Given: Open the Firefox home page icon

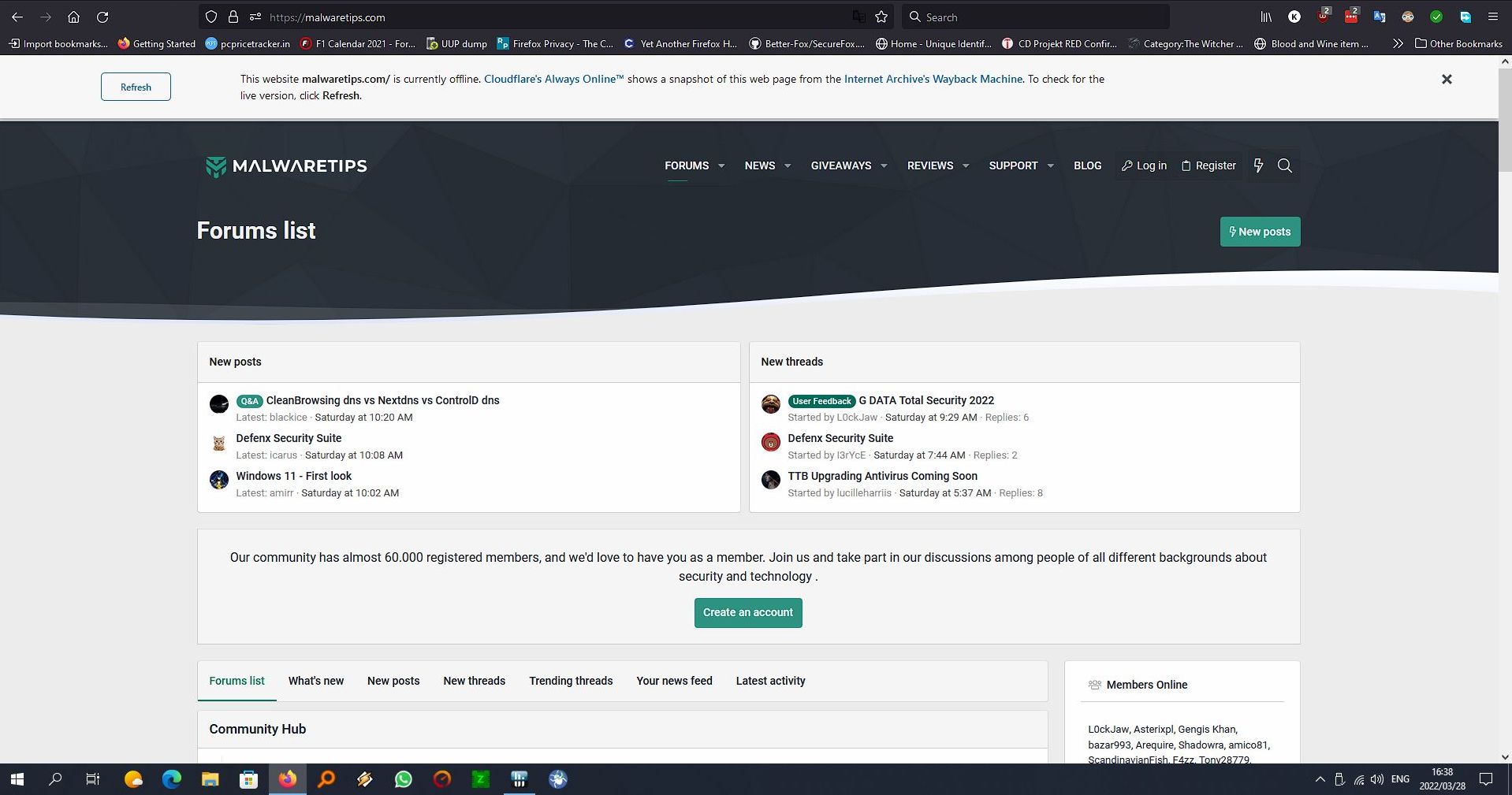Looking at the screenshot, I should pos(73,17).
